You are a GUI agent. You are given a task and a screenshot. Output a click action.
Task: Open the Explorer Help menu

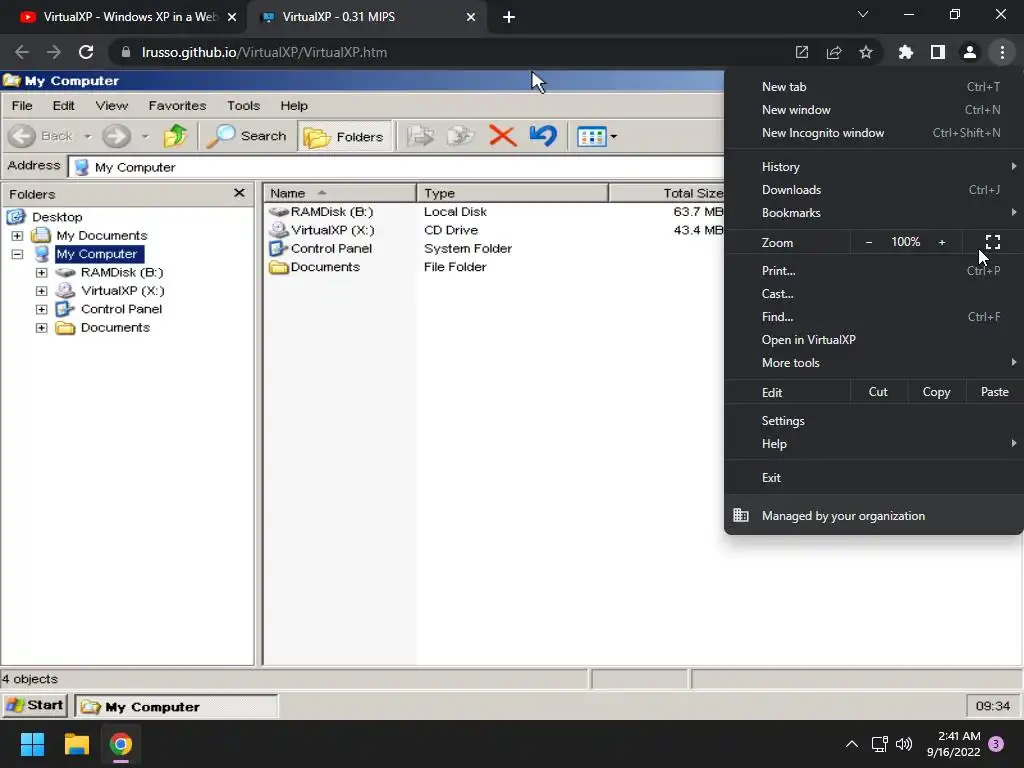click(294, 105)
